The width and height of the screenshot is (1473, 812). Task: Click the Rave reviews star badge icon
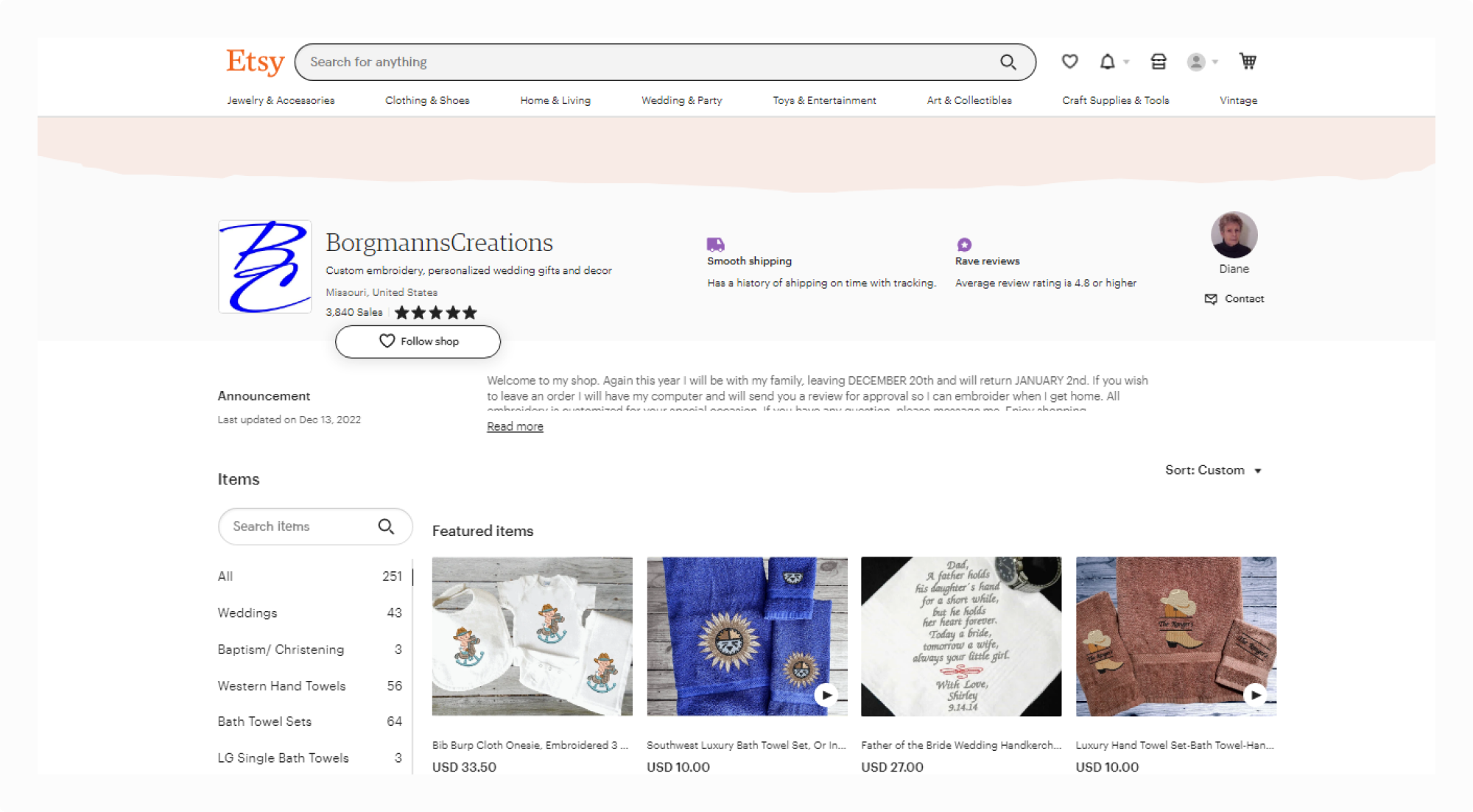[x=964, y=244]
